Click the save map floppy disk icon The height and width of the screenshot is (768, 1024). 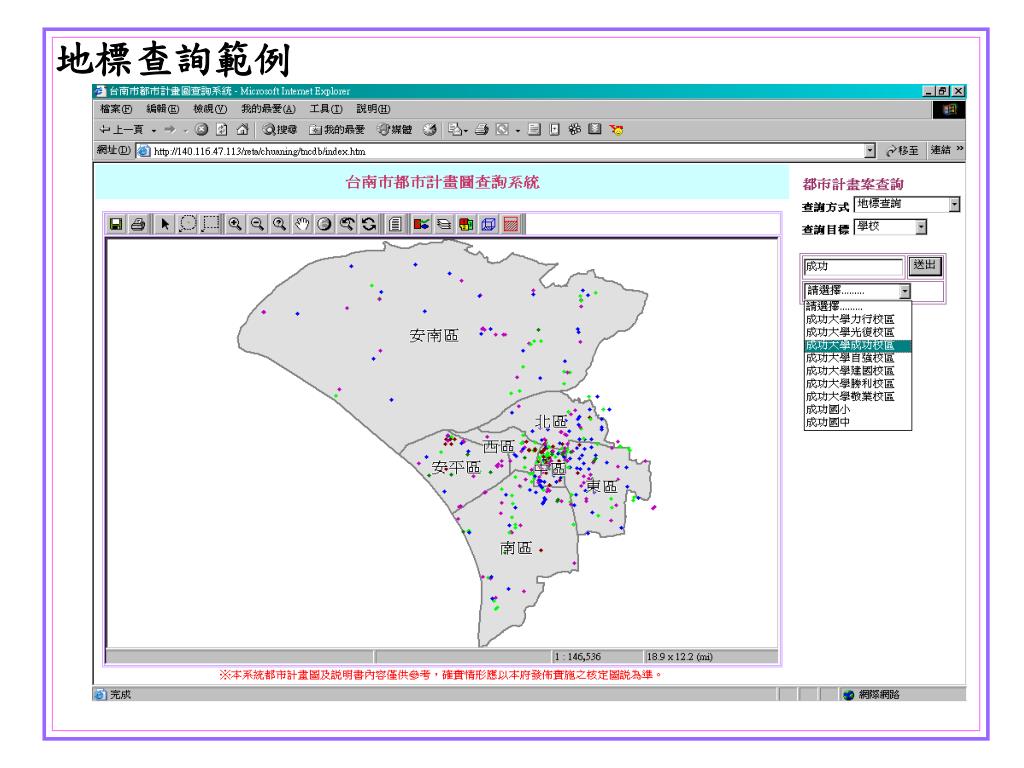point(116,225)
